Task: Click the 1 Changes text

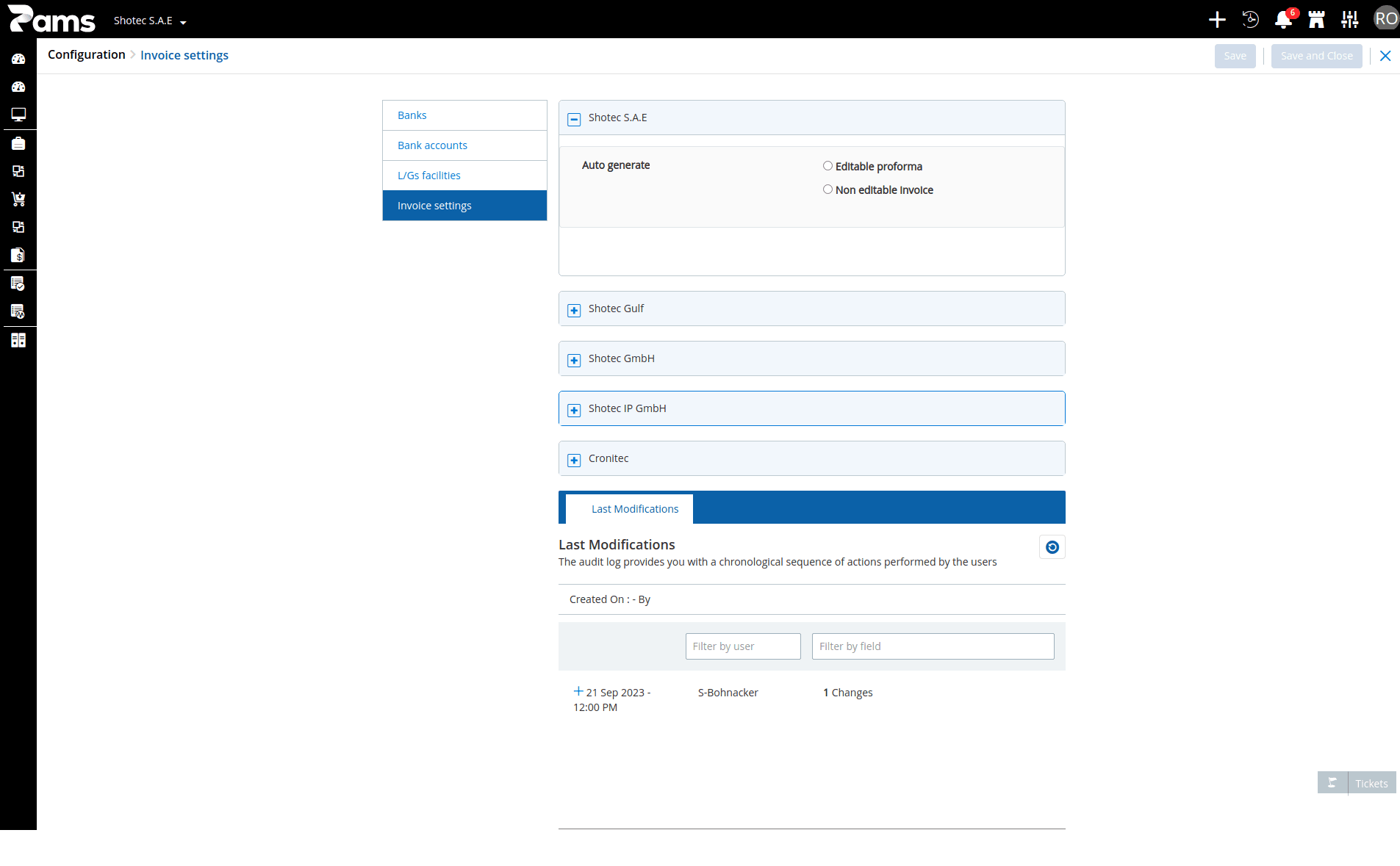Action: pos(847,693)
